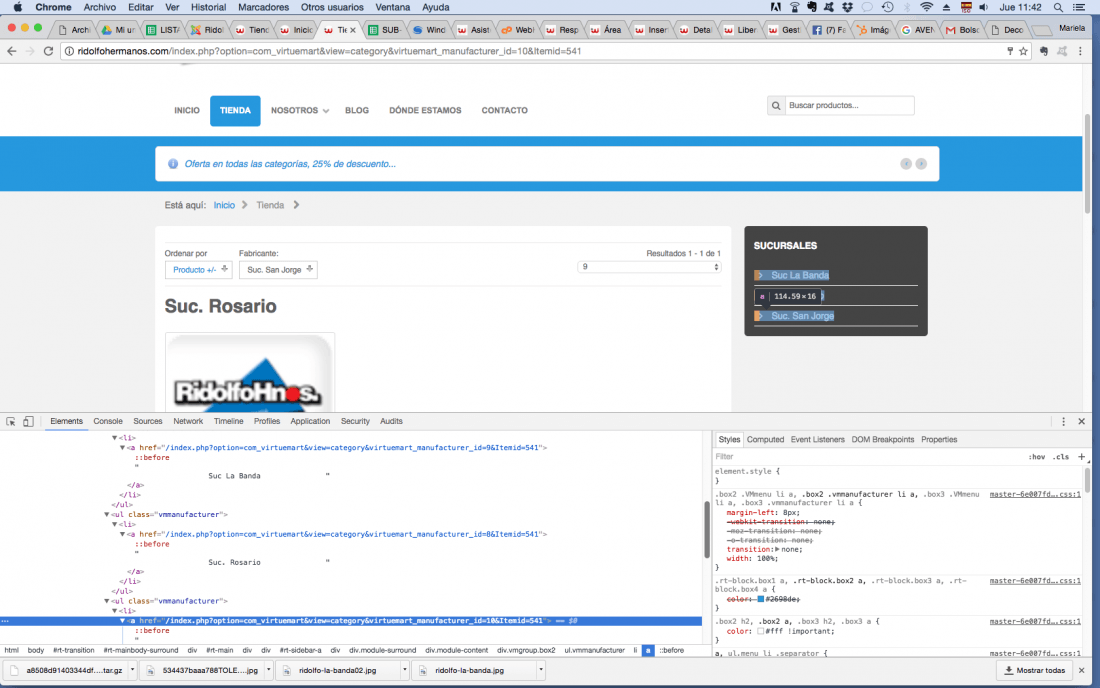Expand the NOSOTROS menu arrow
This screenshot has width=1100, height=688.
326,111
